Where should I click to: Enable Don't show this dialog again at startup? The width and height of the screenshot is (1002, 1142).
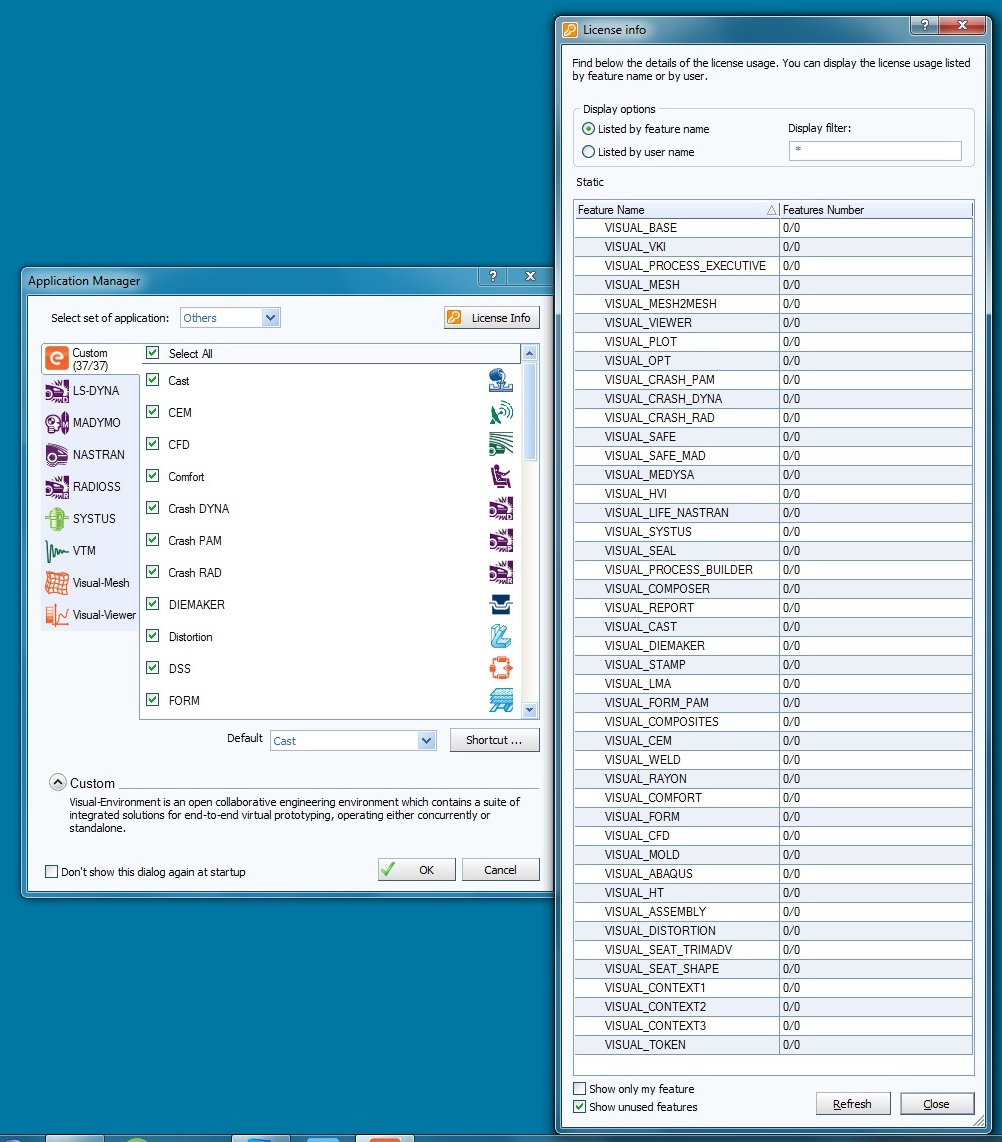[52, 872]
